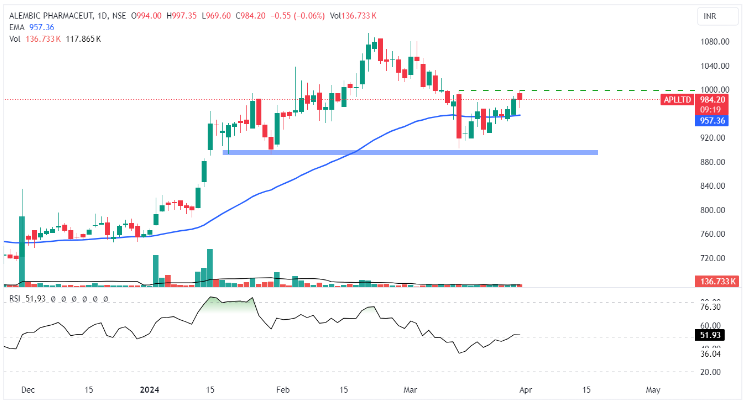Image resolution: width=746 pixels, height=404 pixels.
Task: Click the black 51.93 RSI value label
Action: pos(711,335)
